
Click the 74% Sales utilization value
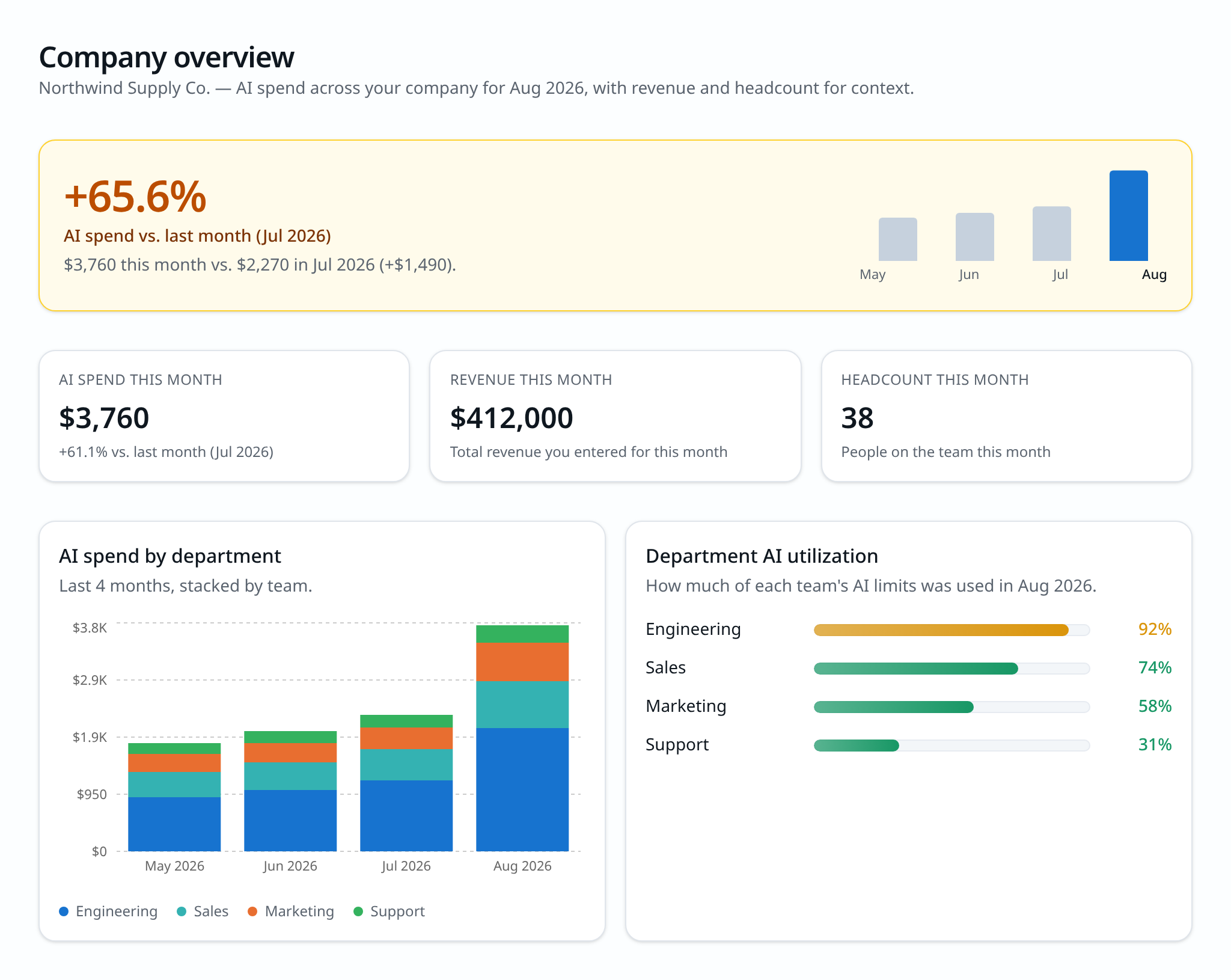(x=1155, y=668)
